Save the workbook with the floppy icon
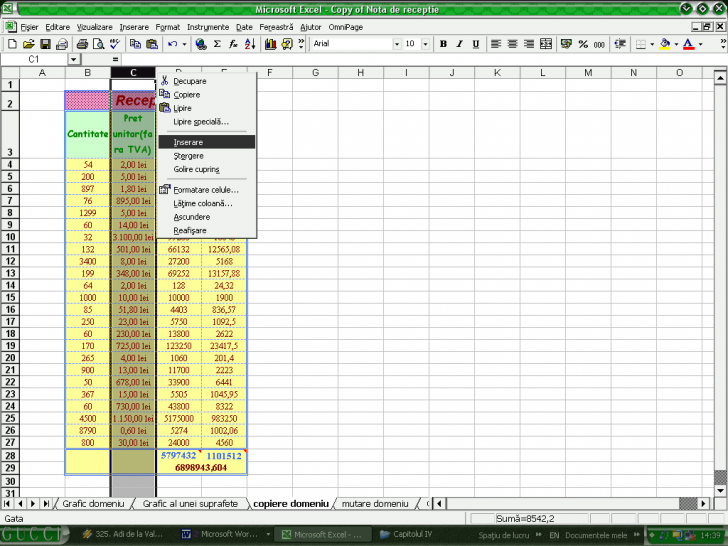The height and width of the screenshot is (546, 728). 45,44
